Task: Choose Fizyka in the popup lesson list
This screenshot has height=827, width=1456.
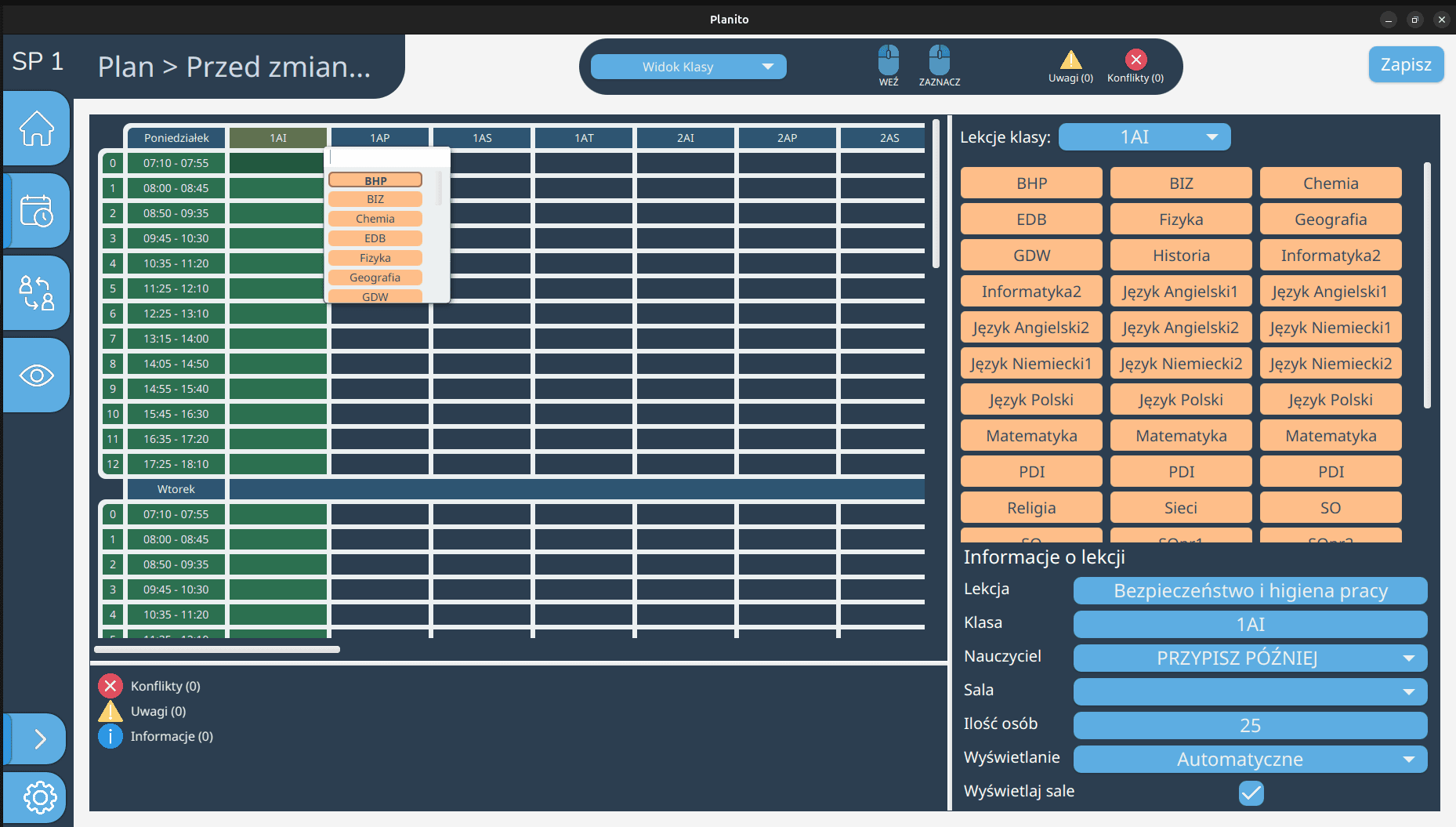Action: tap(375, 258)
